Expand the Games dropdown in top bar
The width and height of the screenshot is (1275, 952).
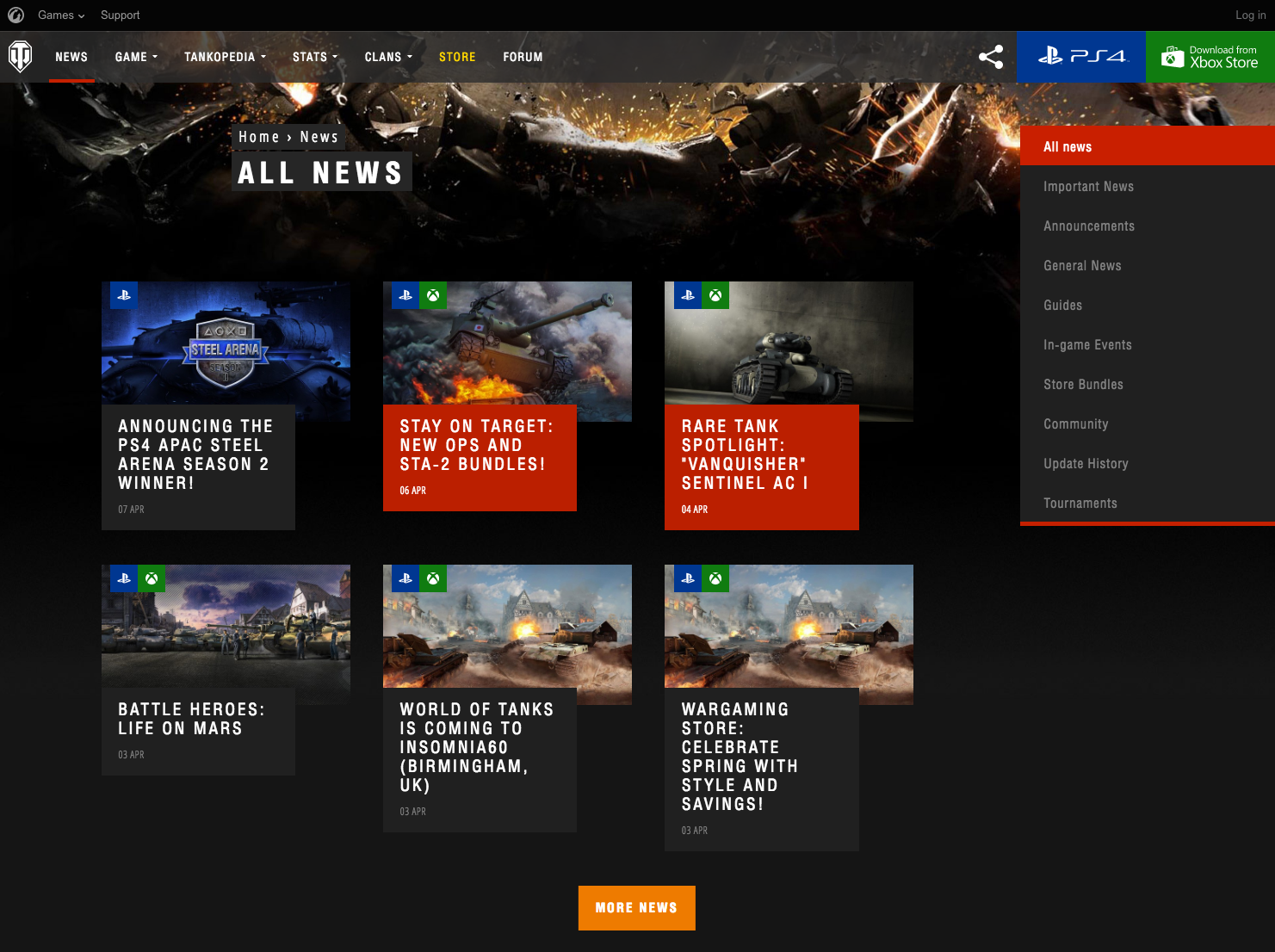61,15
